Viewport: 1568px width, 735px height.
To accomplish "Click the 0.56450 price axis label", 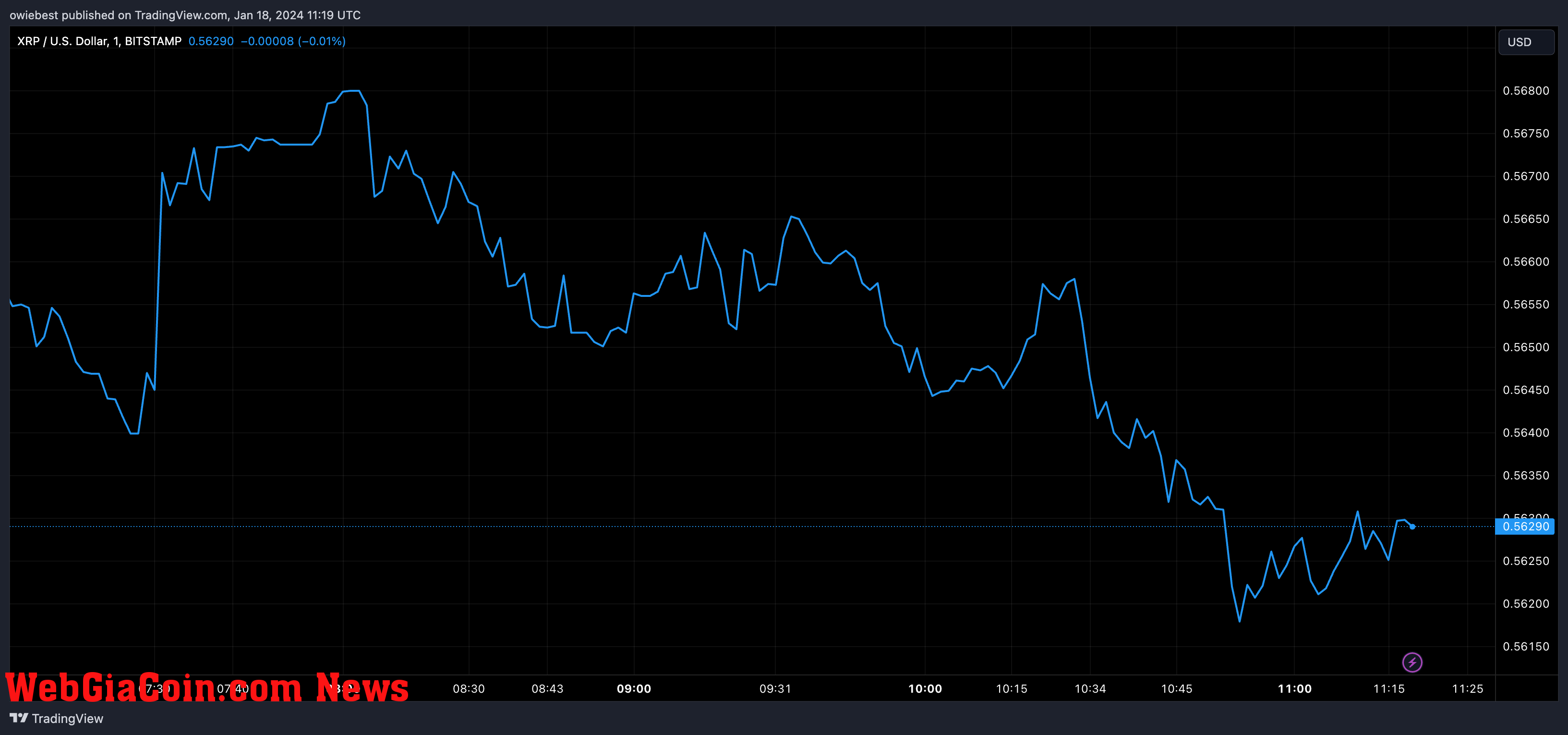I will click(1526, 390).
